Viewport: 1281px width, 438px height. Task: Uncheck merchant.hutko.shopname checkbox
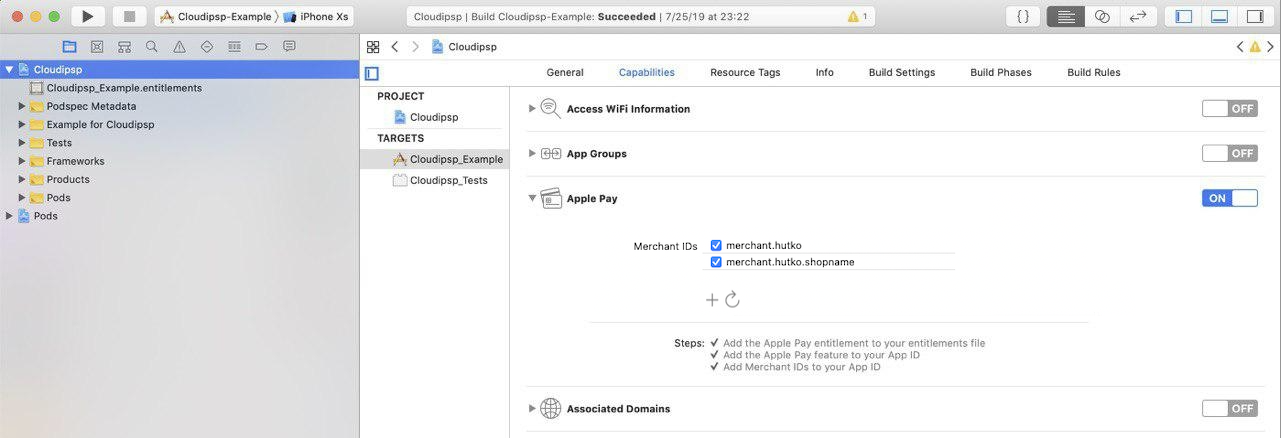click(716, 262)
